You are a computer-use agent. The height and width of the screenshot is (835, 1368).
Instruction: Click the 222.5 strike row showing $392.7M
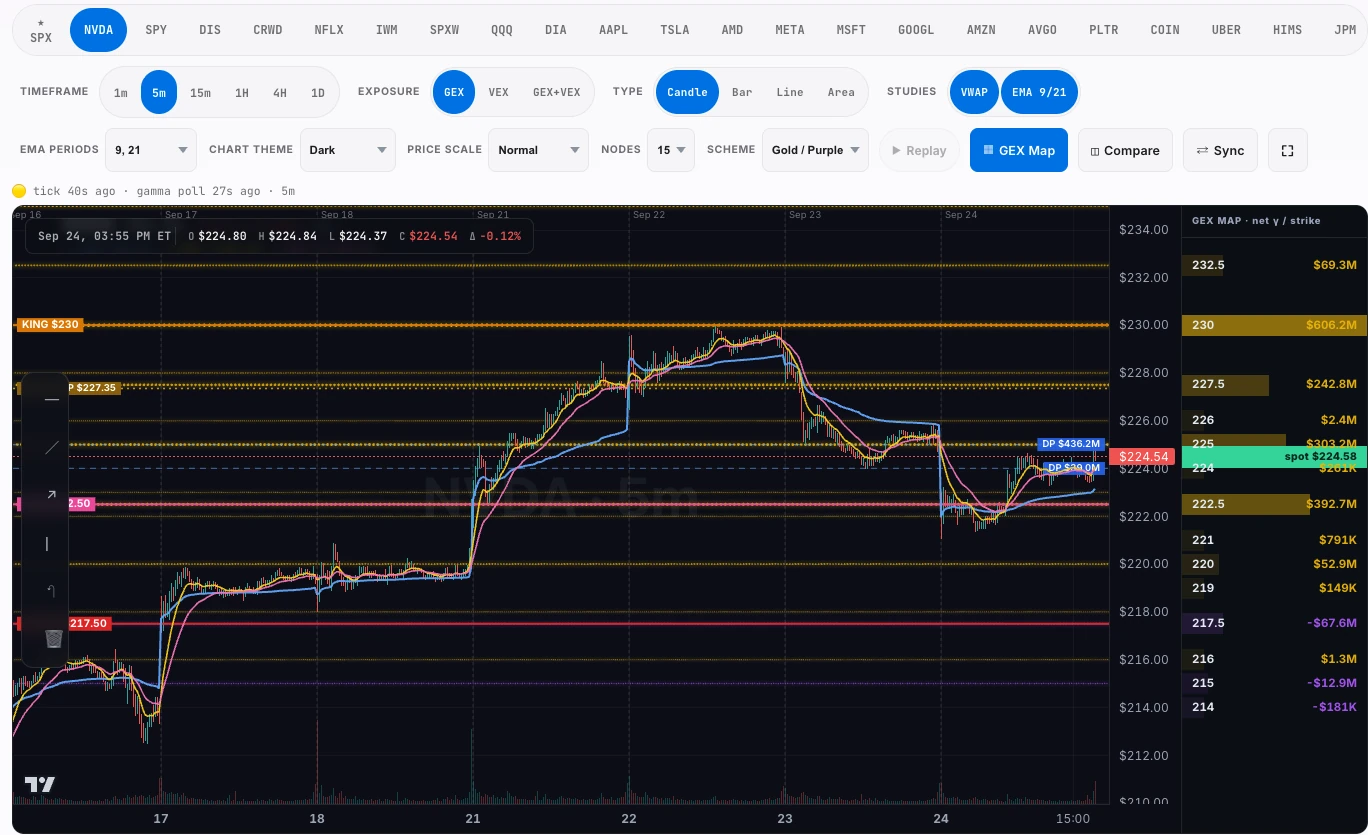(1274, 504)
